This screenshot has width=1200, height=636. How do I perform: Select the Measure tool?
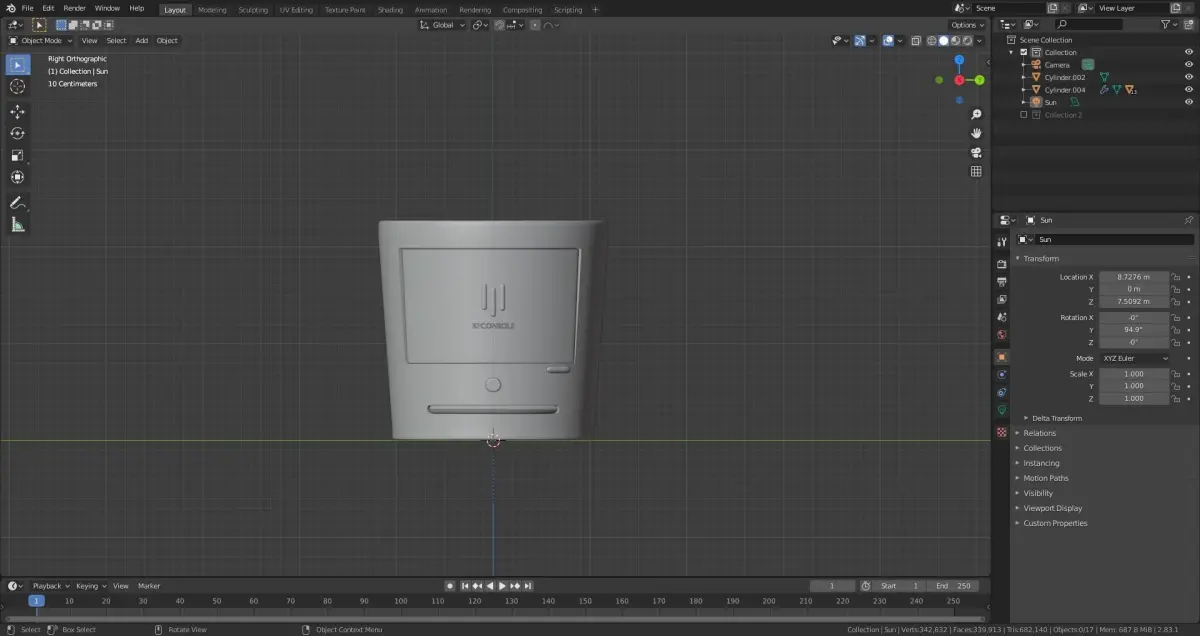pos(17,225)
